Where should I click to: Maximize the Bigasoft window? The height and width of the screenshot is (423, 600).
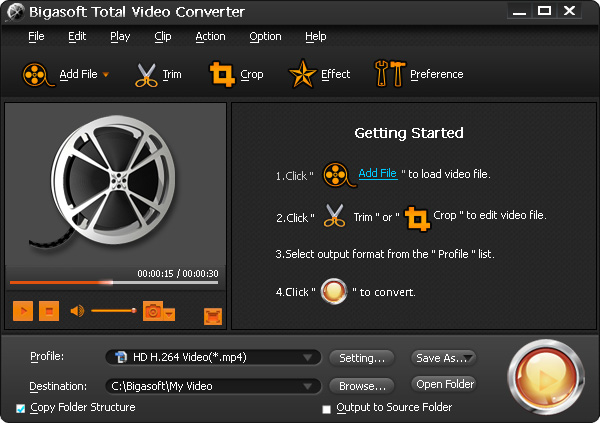pyautogui.click(x=544, y=11)
